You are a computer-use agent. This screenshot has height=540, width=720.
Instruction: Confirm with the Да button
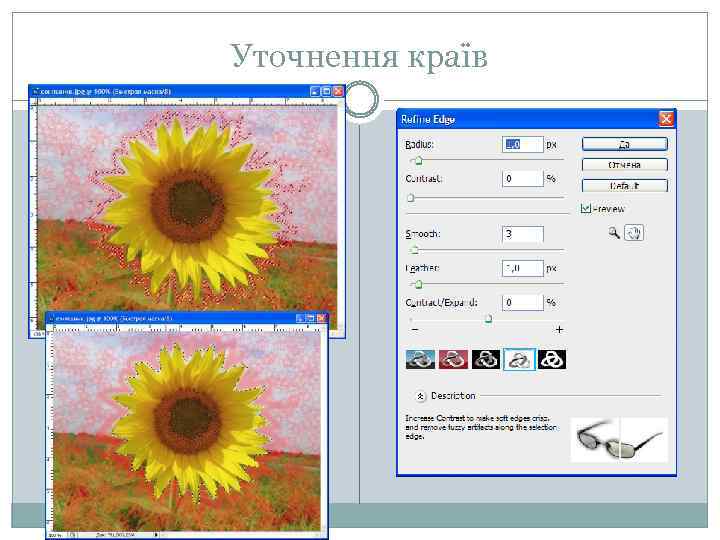coord(624,144)
